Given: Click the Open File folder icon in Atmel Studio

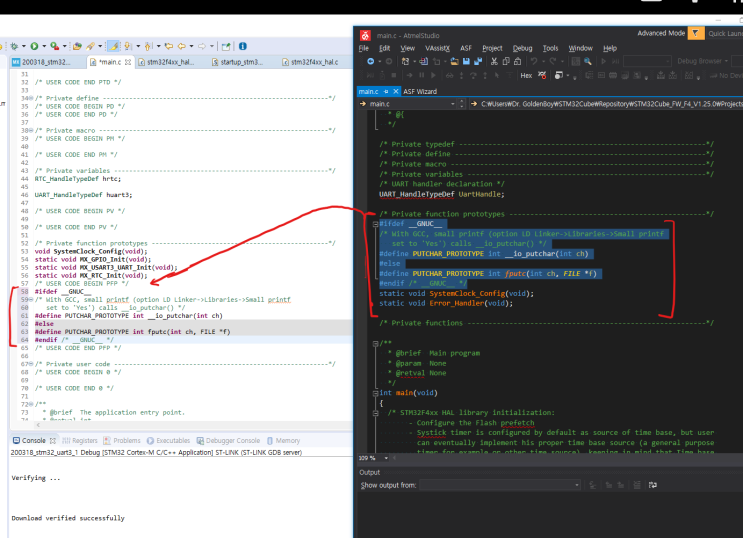Looking at the screenshot, I should pos(454,61).
